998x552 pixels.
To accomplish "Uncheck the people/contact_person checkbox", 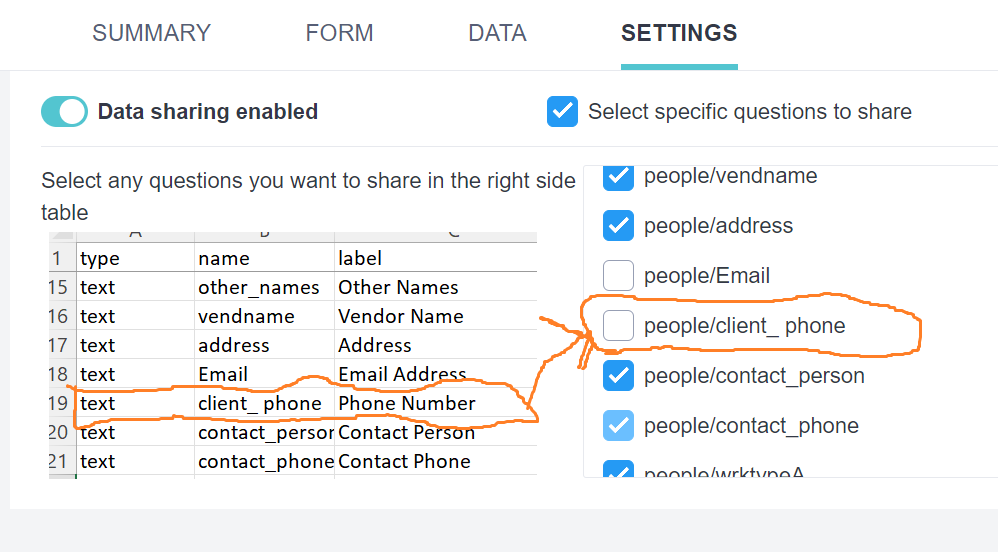I will coord(619,376).
